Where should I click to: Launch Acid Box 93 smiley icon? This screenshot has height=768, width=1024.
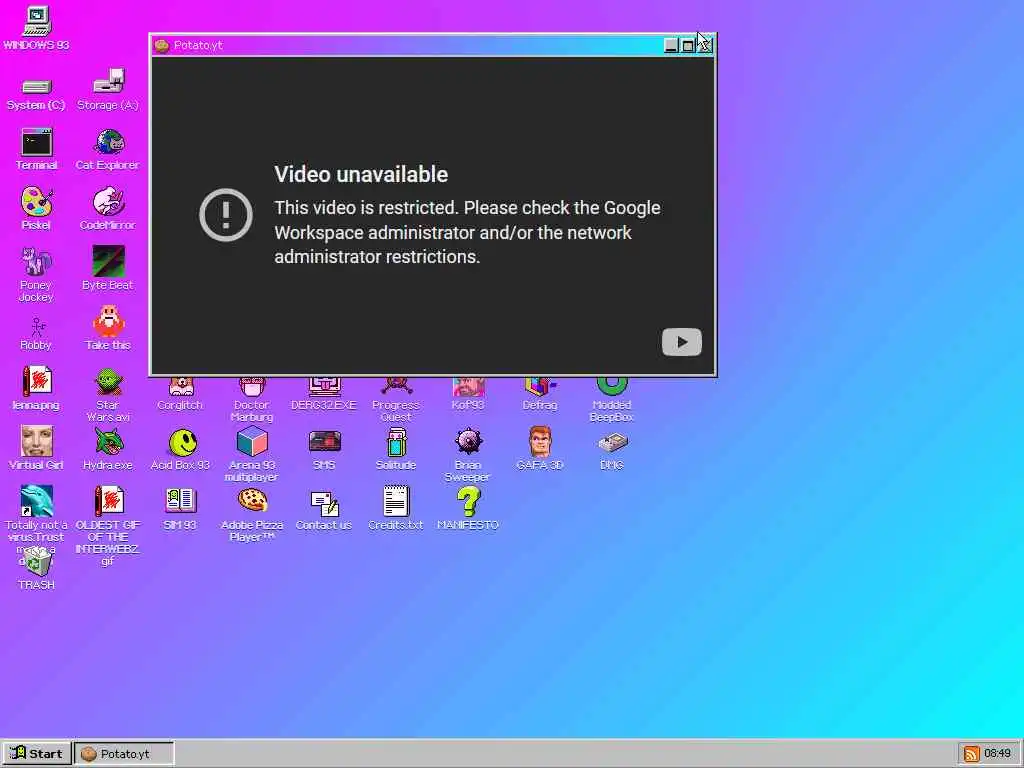[181, 442]
